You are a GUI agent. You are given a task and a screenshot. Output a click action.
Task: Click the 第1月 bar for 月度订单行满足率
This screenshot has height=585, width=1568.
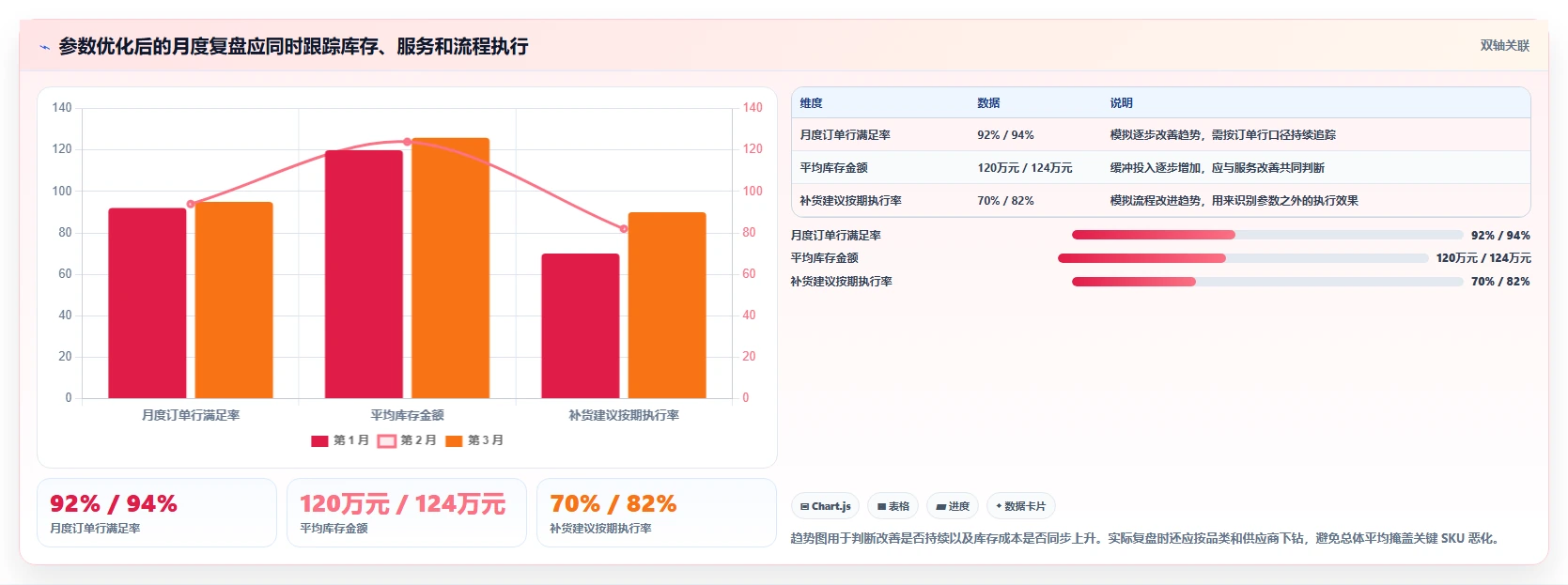[x=147, y=303]
